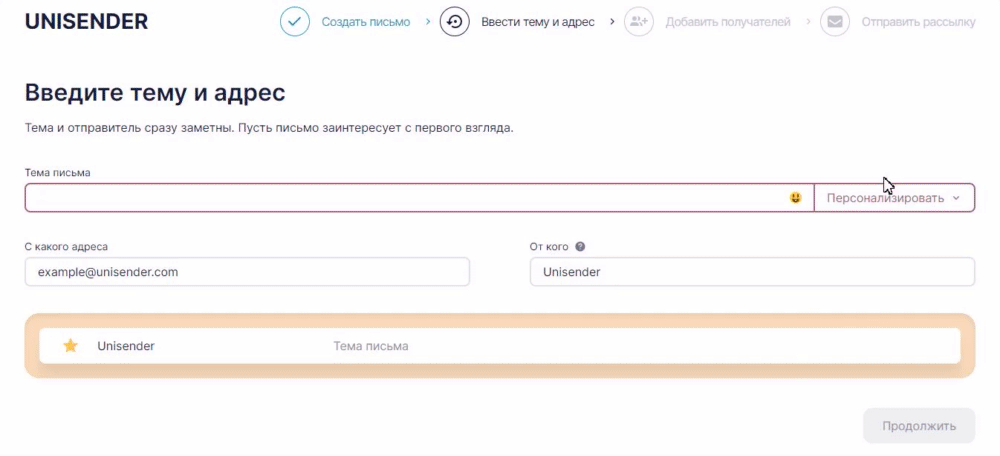Open the emoji picker in subject field

(795, 198)
